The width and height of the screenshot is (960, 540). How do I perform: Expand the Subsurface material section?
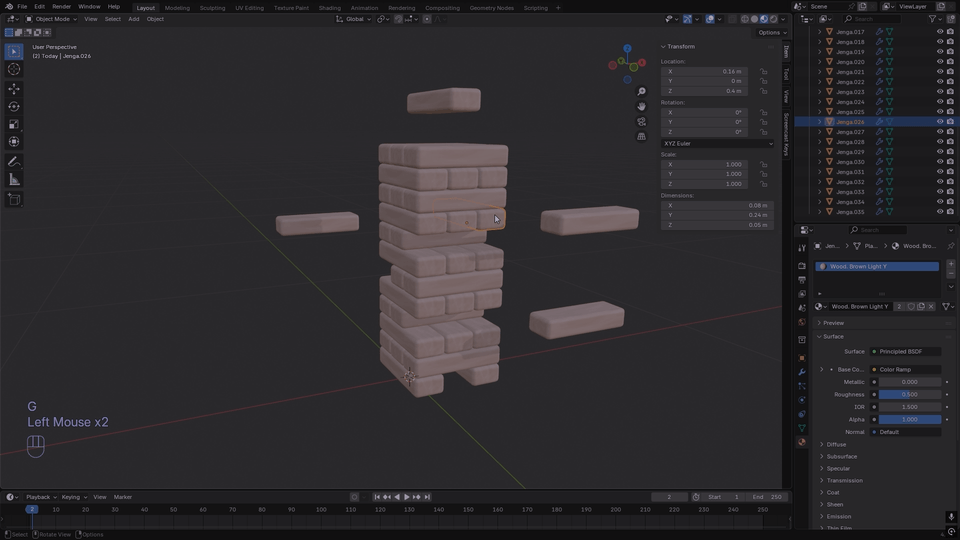click(x=841, y=456)
